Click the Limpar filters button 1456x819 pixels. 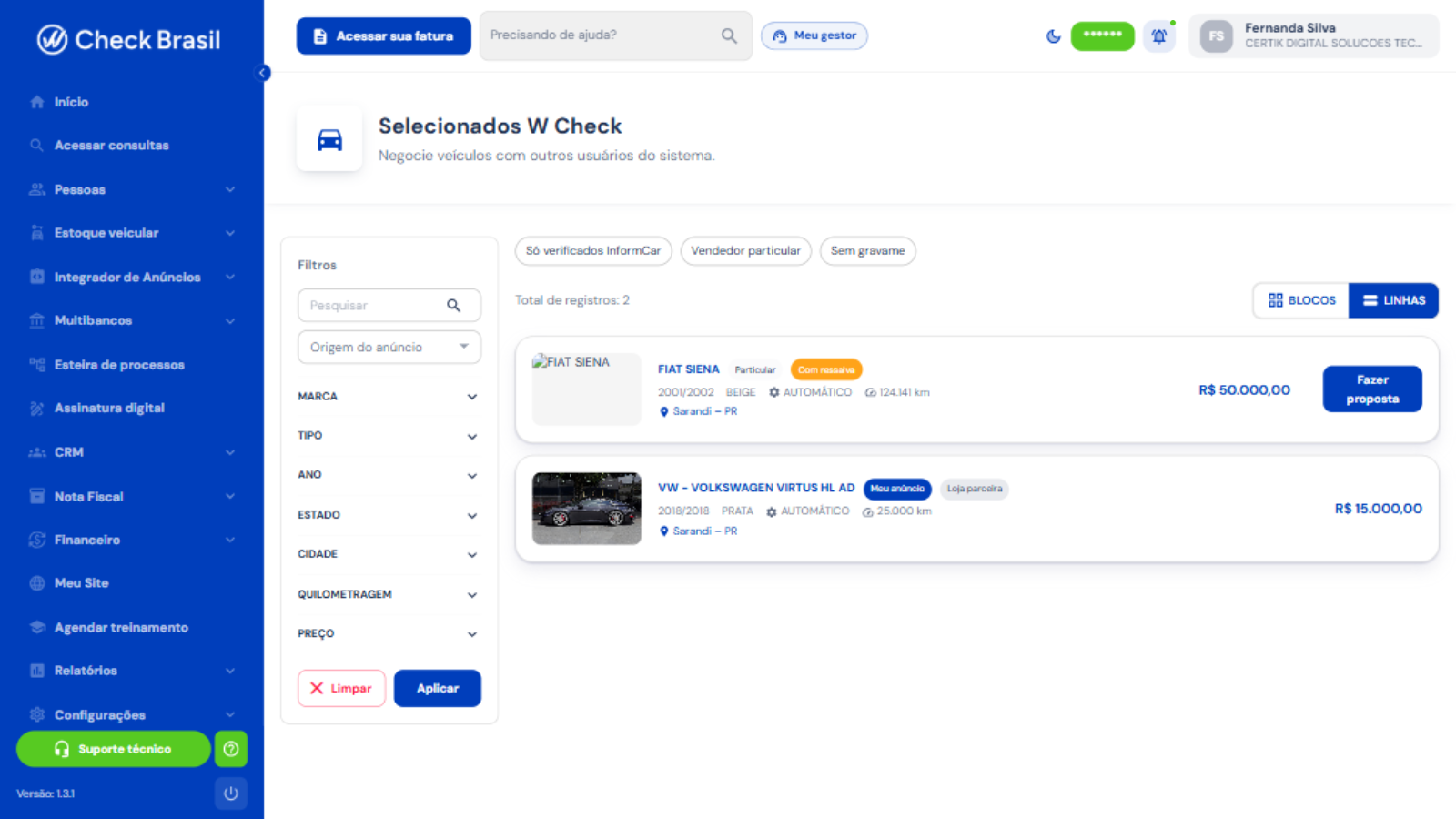(341, 689)
